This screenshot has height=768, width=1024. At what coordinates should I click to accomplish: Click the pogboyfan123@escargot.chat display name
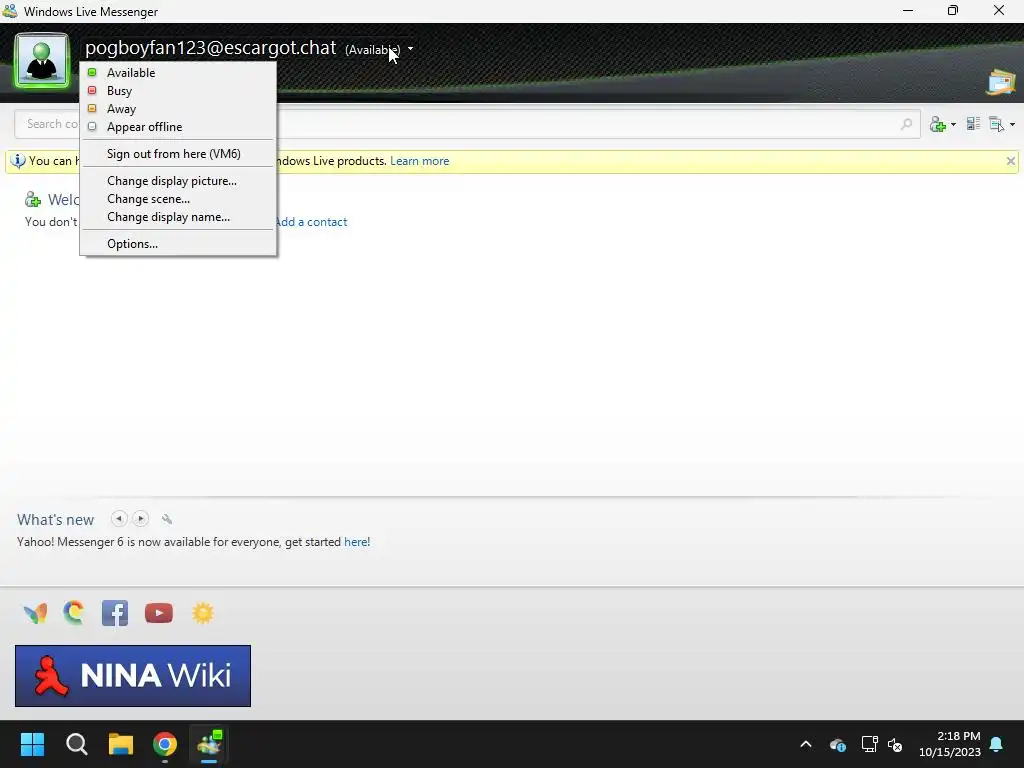pyautogui.click(x=210, y=48)
